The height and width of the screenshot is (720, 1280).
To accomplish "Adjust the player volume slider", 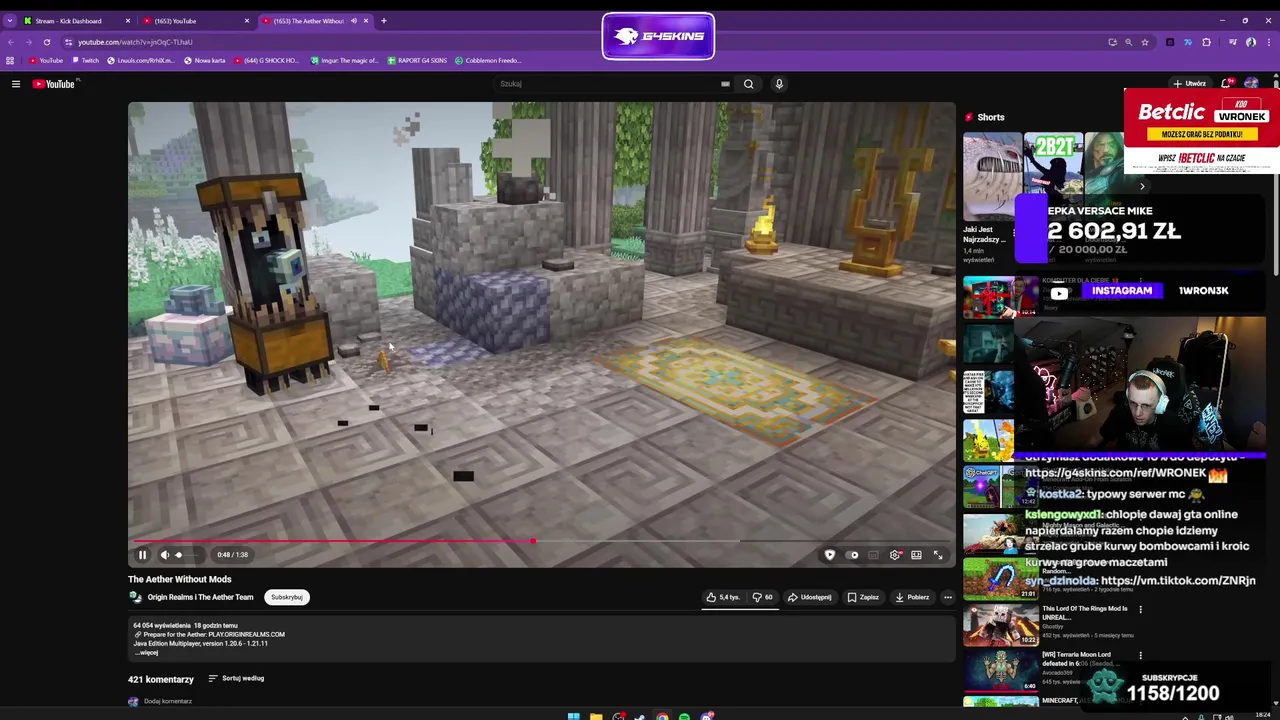I will tap(189, 555).
